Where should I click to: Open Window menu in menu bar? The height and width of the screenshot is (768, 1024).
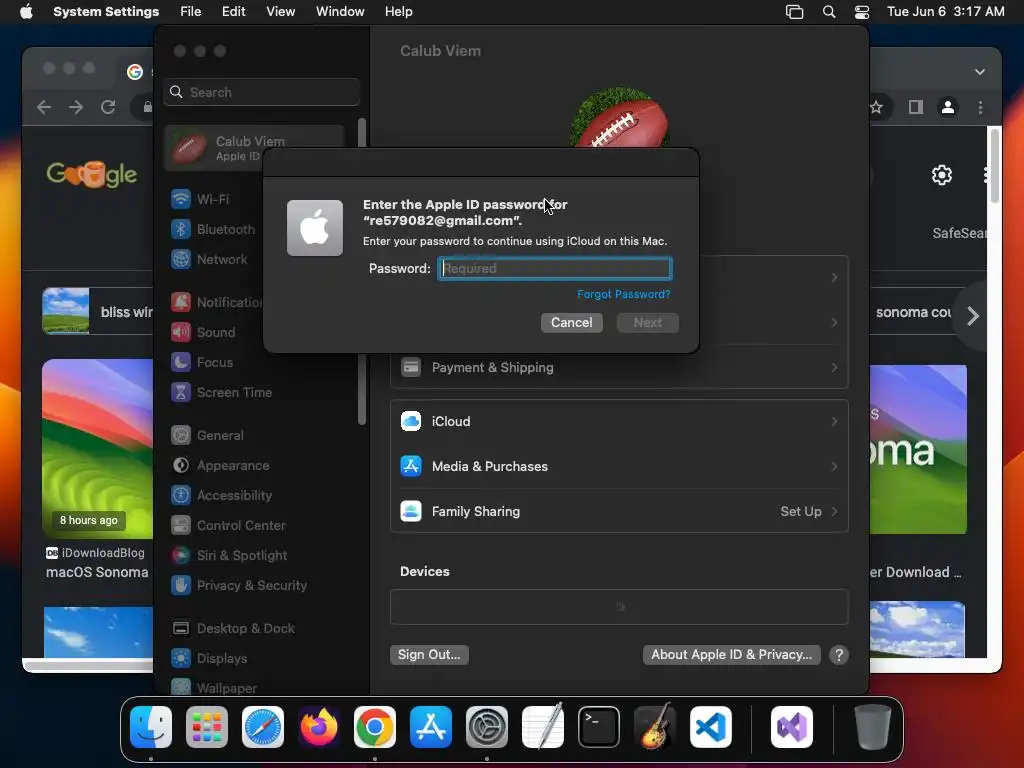340,12
